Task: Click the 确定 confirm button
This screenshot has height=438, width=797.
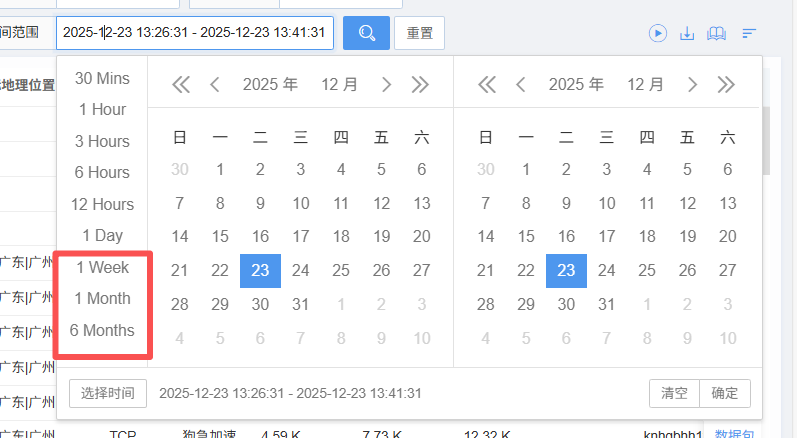Action: click(725, 393)
